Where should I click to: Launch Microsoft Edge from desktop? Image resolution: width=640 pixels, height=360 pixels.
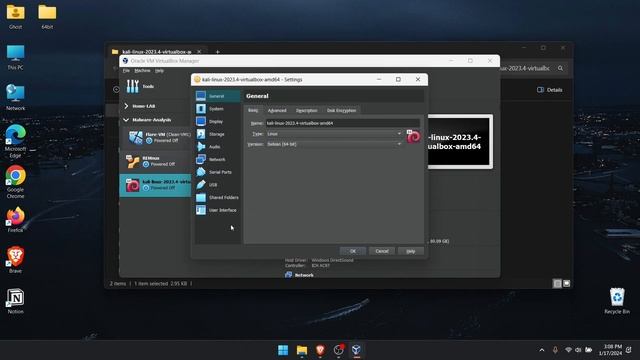click(16, 141)
